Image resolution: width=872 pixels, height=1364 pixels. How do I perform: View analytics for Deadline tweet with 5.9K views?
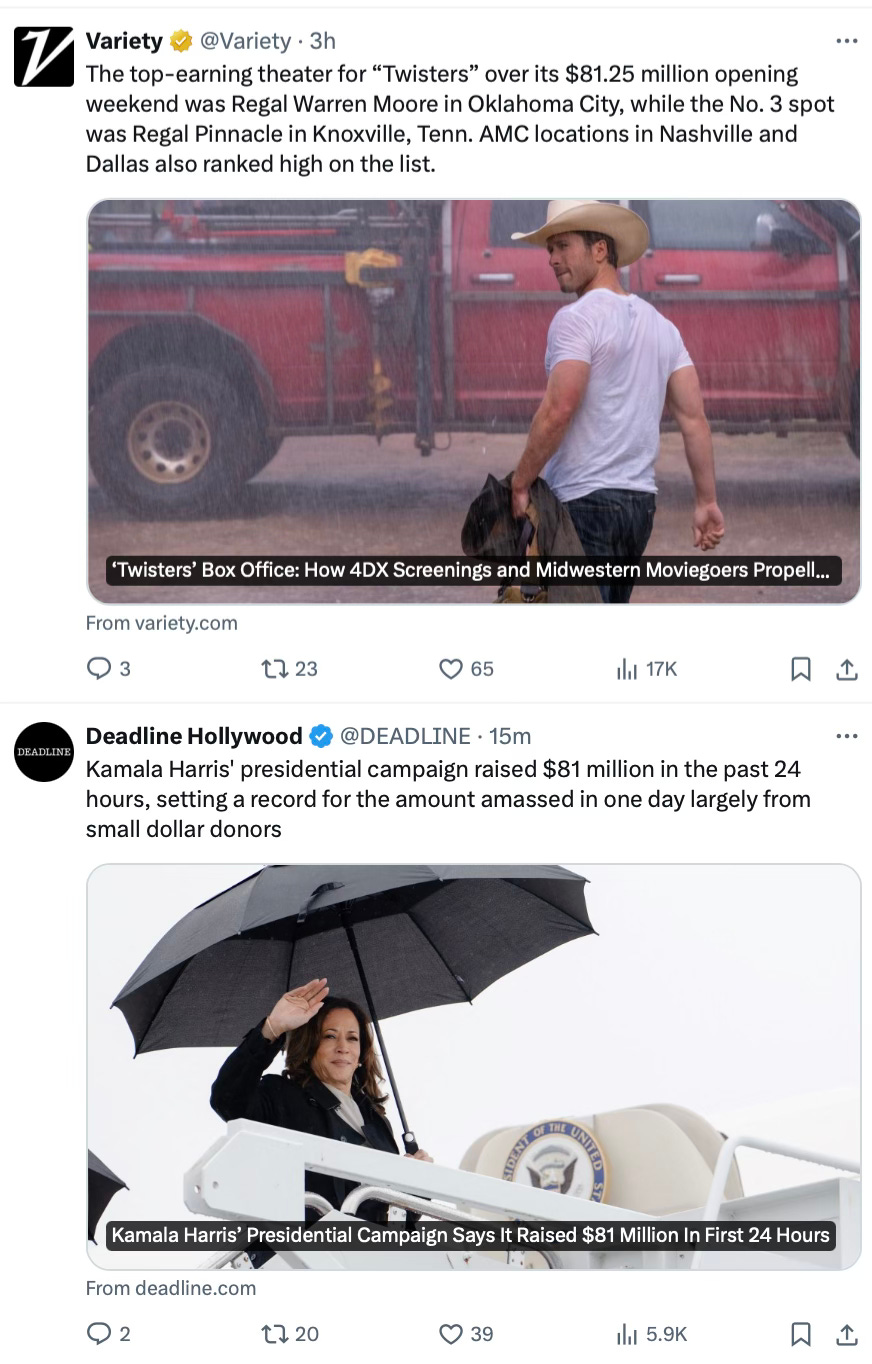click(627, 1333)
